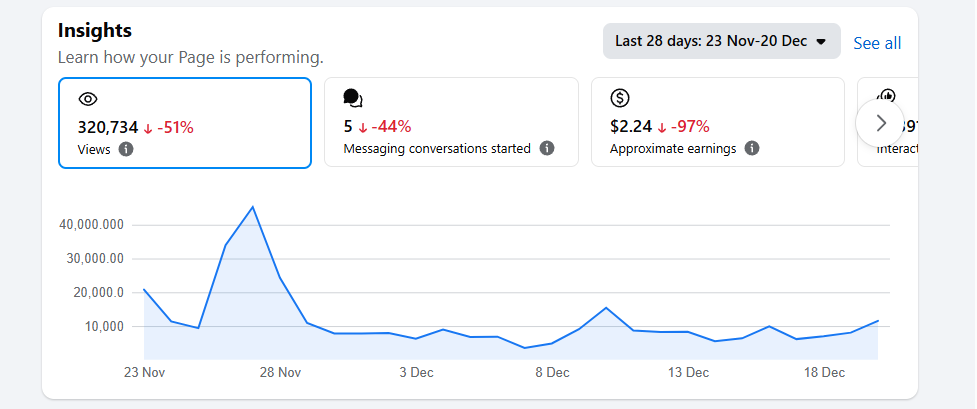977x409 pixels.
Task: Click the highest peak on views chart
Action: [253, 207]
